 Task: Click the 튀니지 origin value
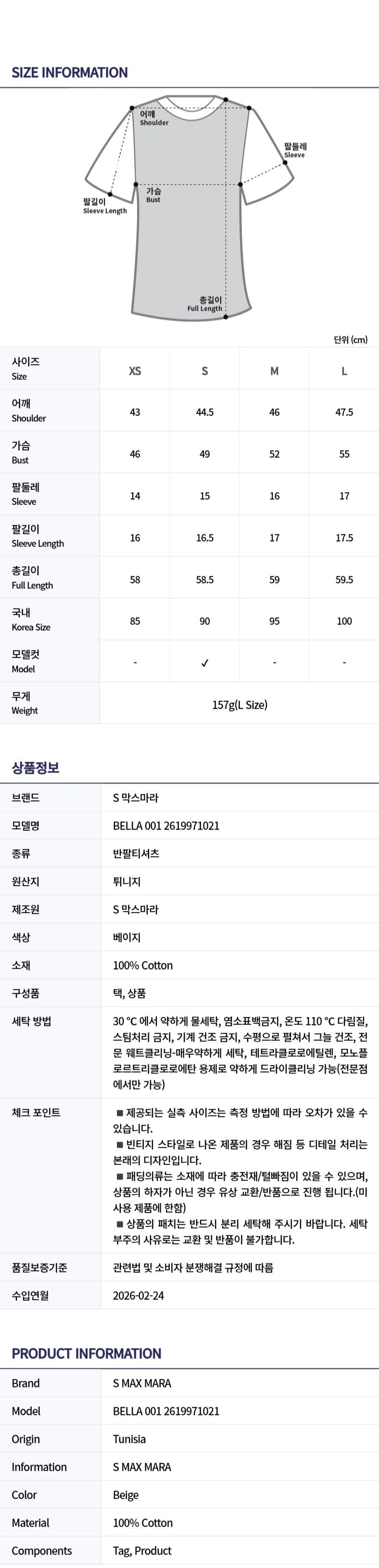click(x=126, y=881)
